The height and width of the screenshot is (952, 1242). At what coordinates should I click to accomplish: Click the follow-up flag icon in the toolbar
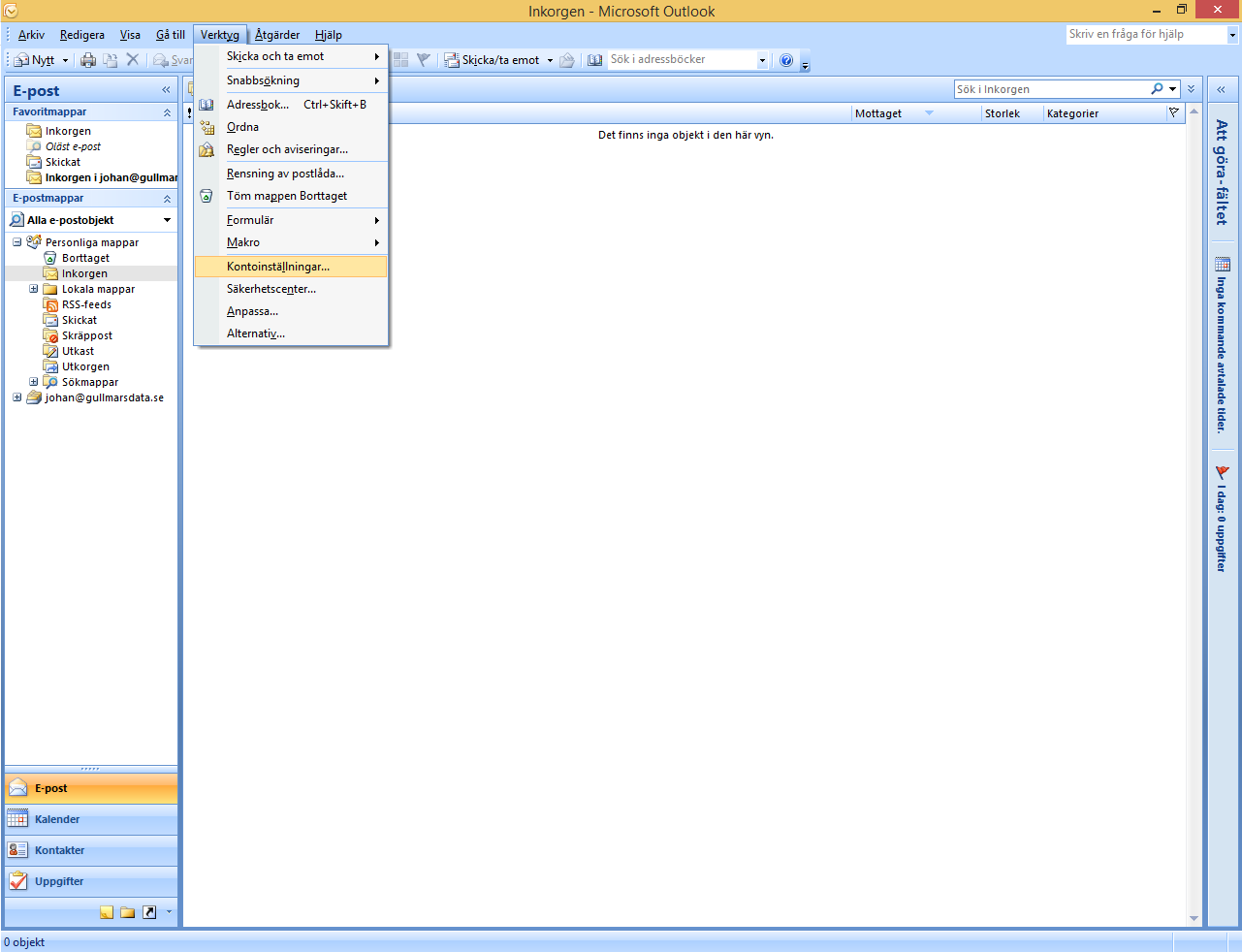click(x=424, y=60)
